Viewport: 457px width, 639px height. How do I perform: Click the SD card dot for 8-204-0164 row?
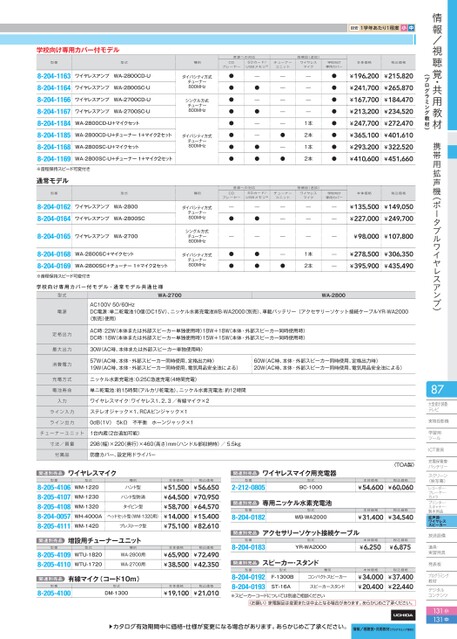tap(257, 218)
